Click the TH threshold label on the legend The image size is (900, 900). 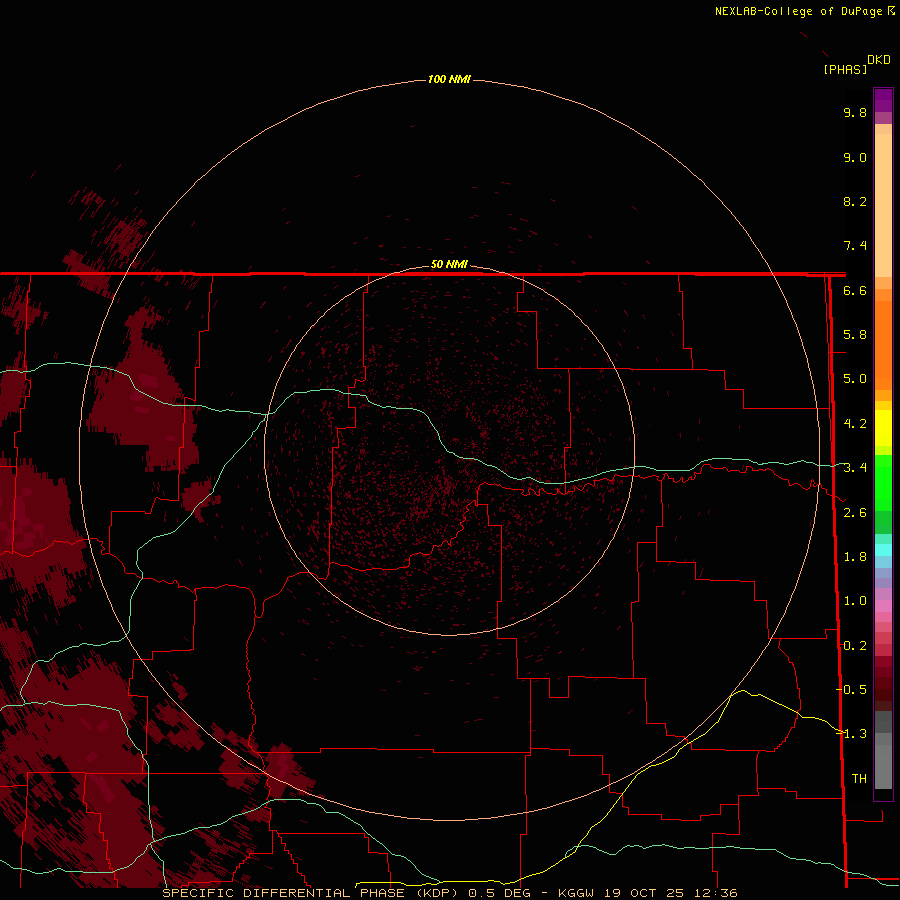click(859, 779)
